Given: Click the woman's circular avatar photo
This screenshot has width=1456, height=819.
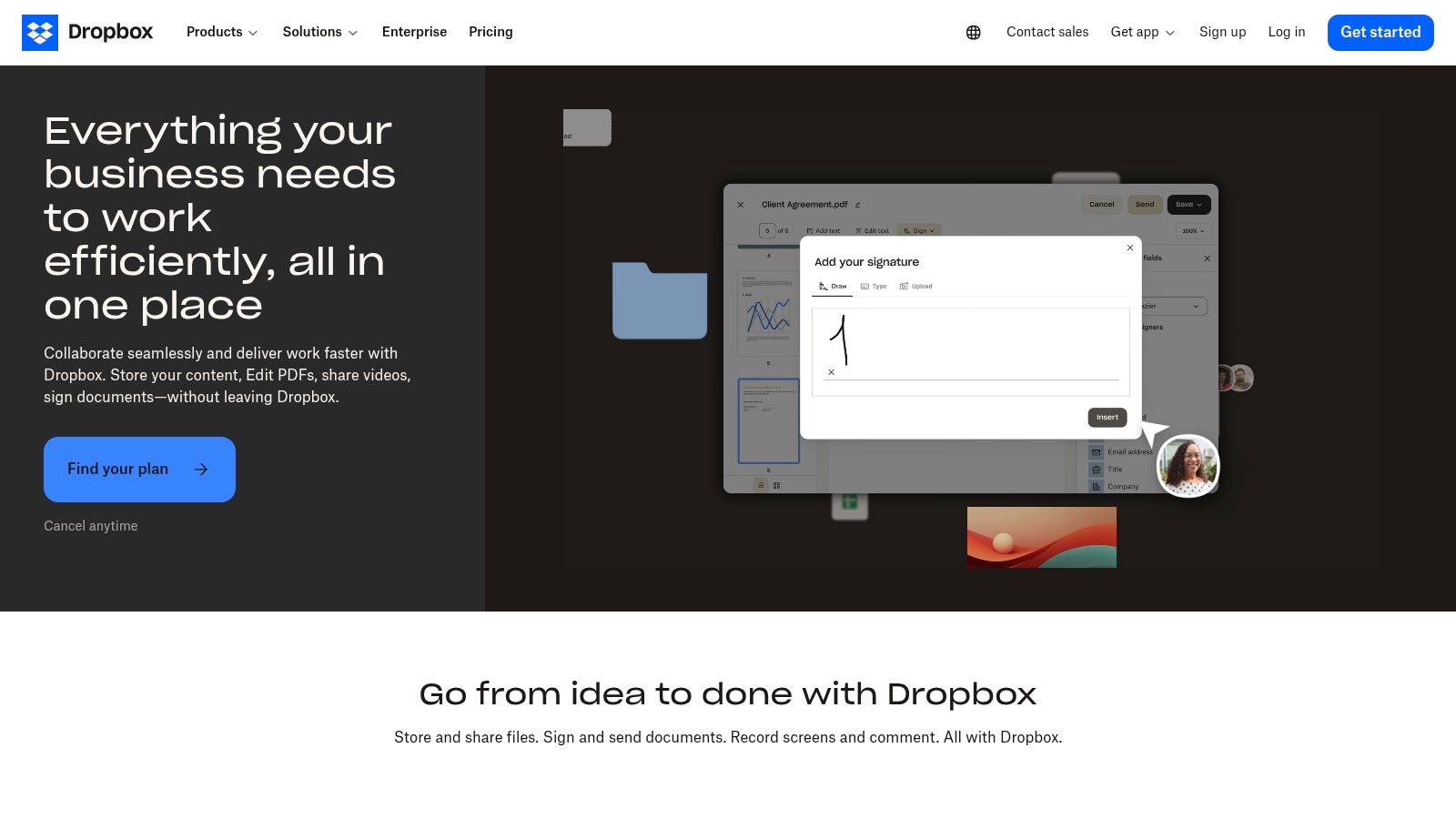Looking at the screenshot, I should point(1188,466).
